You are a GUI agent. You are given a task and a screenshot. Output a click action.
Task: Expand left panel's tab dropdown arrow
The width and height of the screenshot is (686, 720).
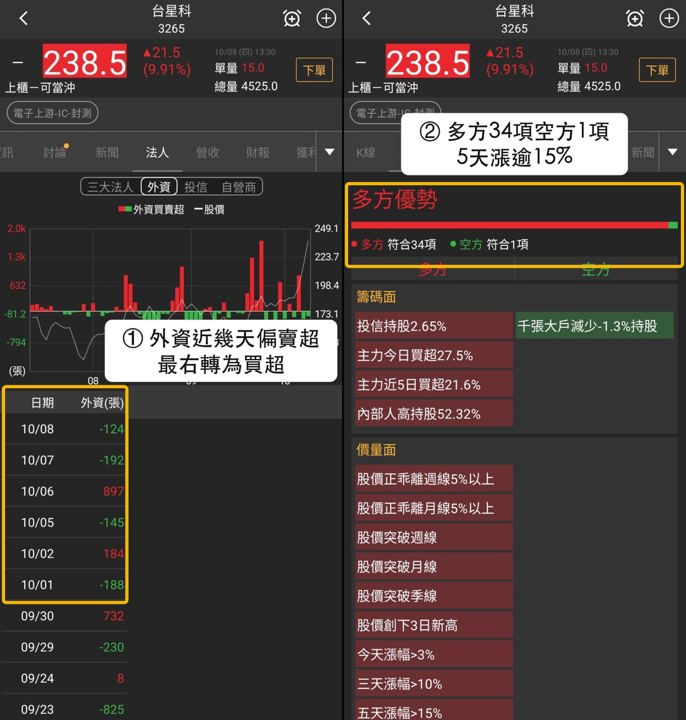(329, 152)
